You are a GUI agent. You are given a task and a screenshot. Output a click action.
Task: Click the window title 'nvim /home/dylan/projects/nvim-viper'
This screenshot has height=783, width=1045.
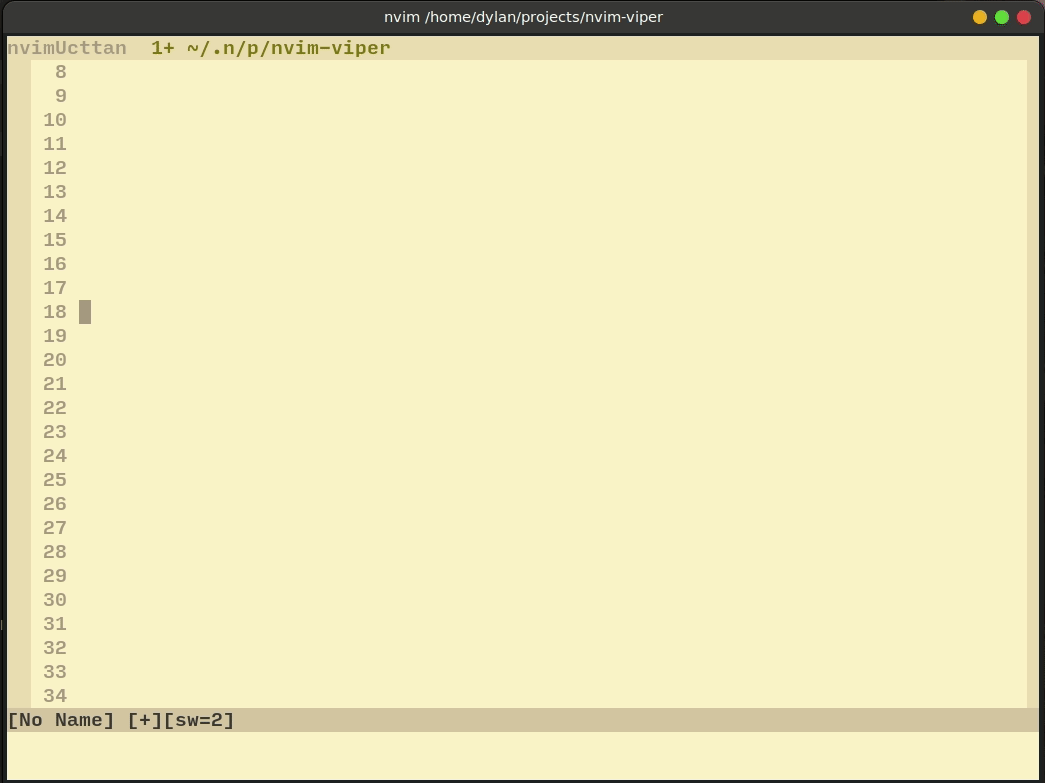click(x=523, y=17)
